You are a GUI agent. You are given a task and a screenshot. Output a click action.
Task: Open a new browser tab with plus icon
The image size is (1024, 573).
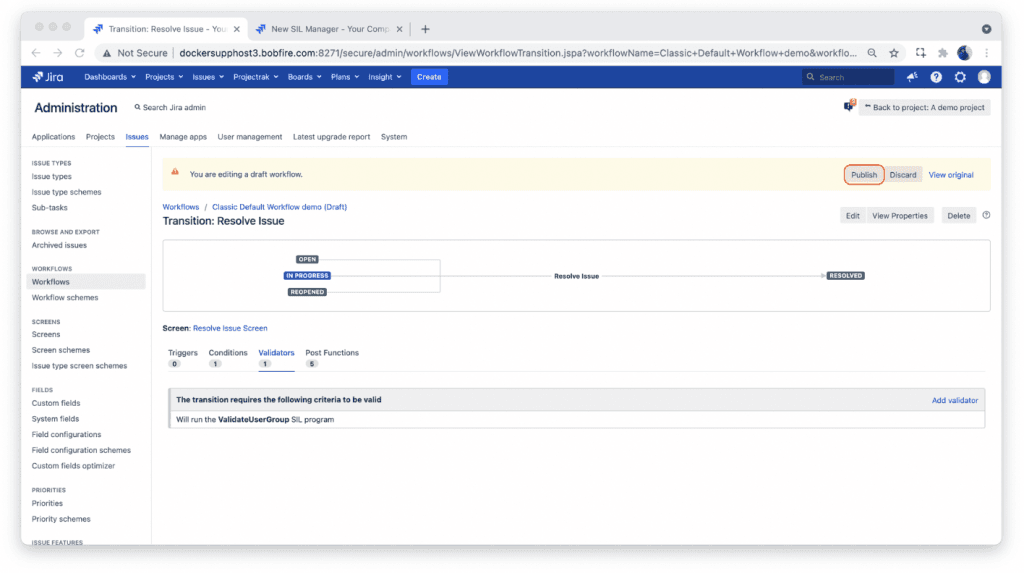pos(425,29)
